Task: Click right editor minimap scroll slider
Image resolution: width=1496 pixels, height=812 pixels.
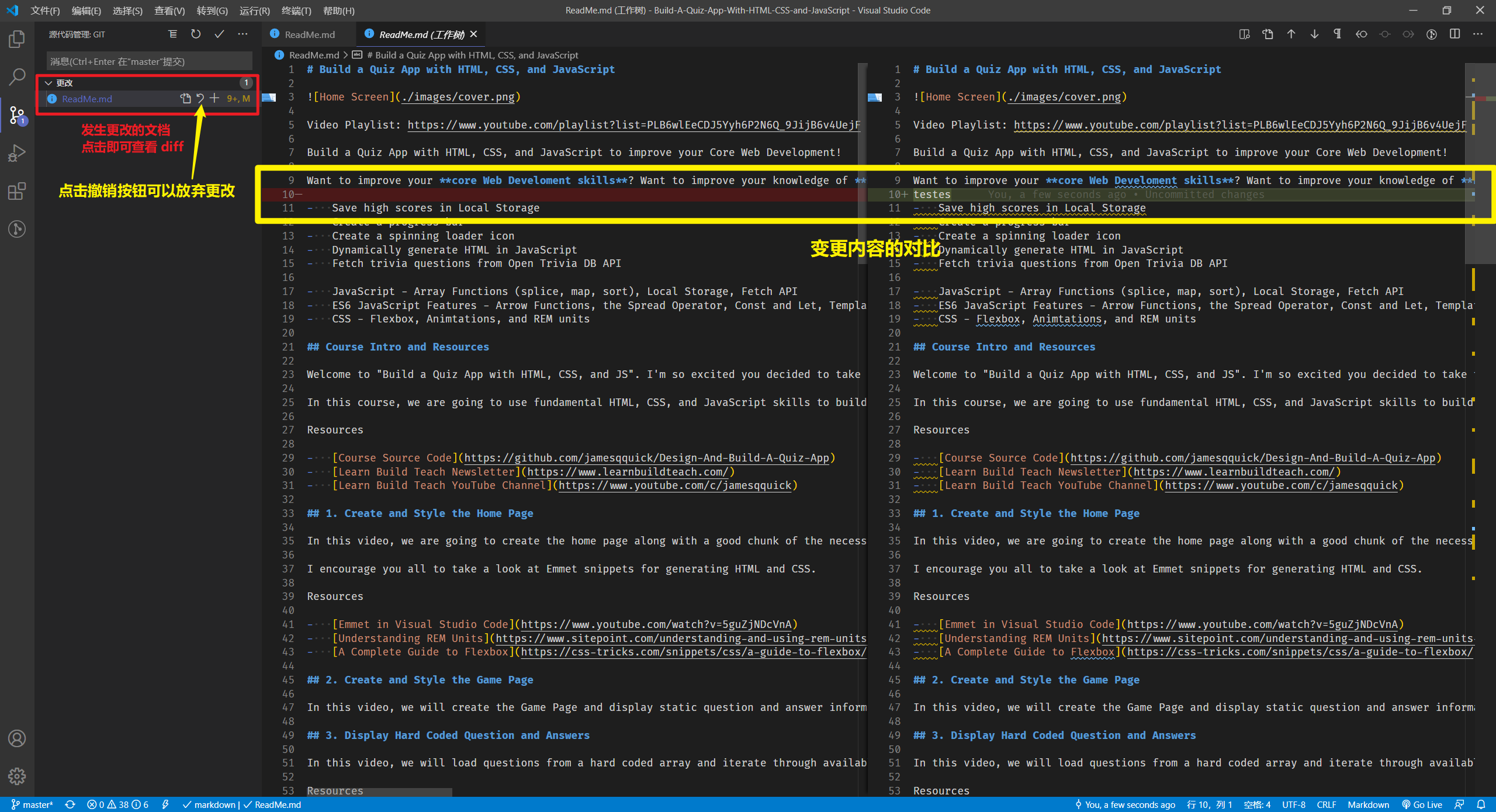Action: [1480, 164]
